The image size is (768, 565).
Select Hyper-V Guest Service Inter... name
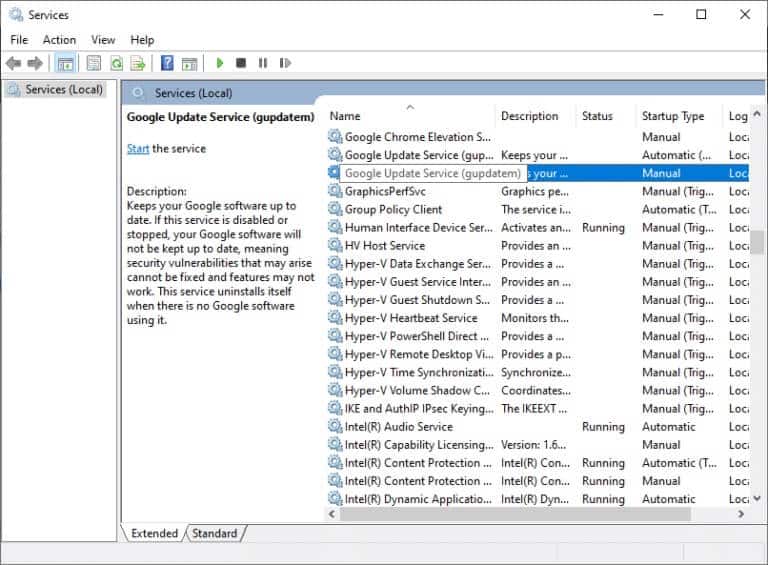[418, 282]
